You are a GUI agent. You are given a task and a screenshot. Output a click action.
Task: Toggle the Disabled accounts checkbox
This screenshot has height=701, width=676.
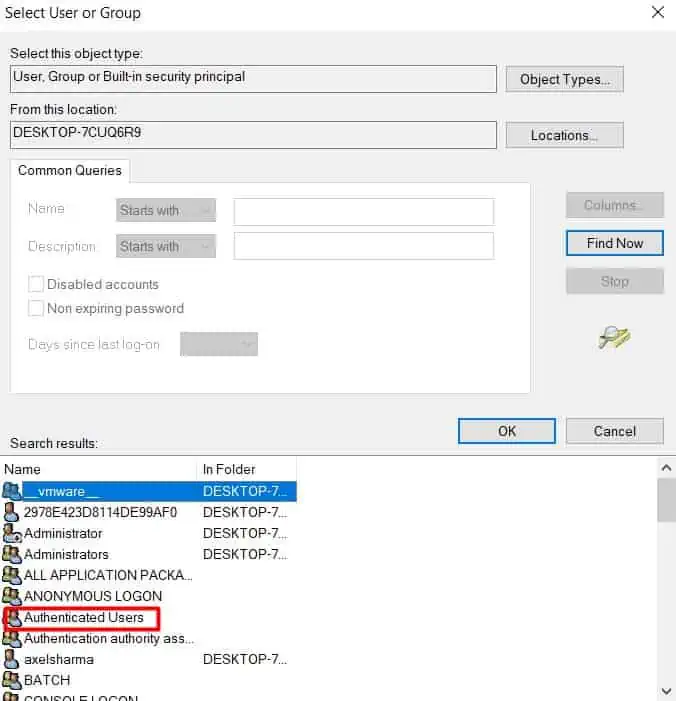point(36,284)
